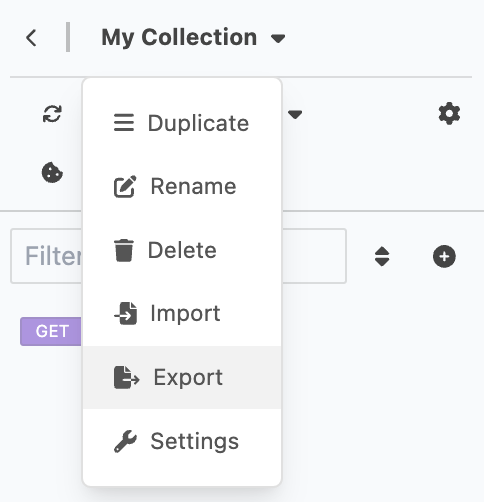
Task: Open Settings from the collection menu
Action: [182, 441]
